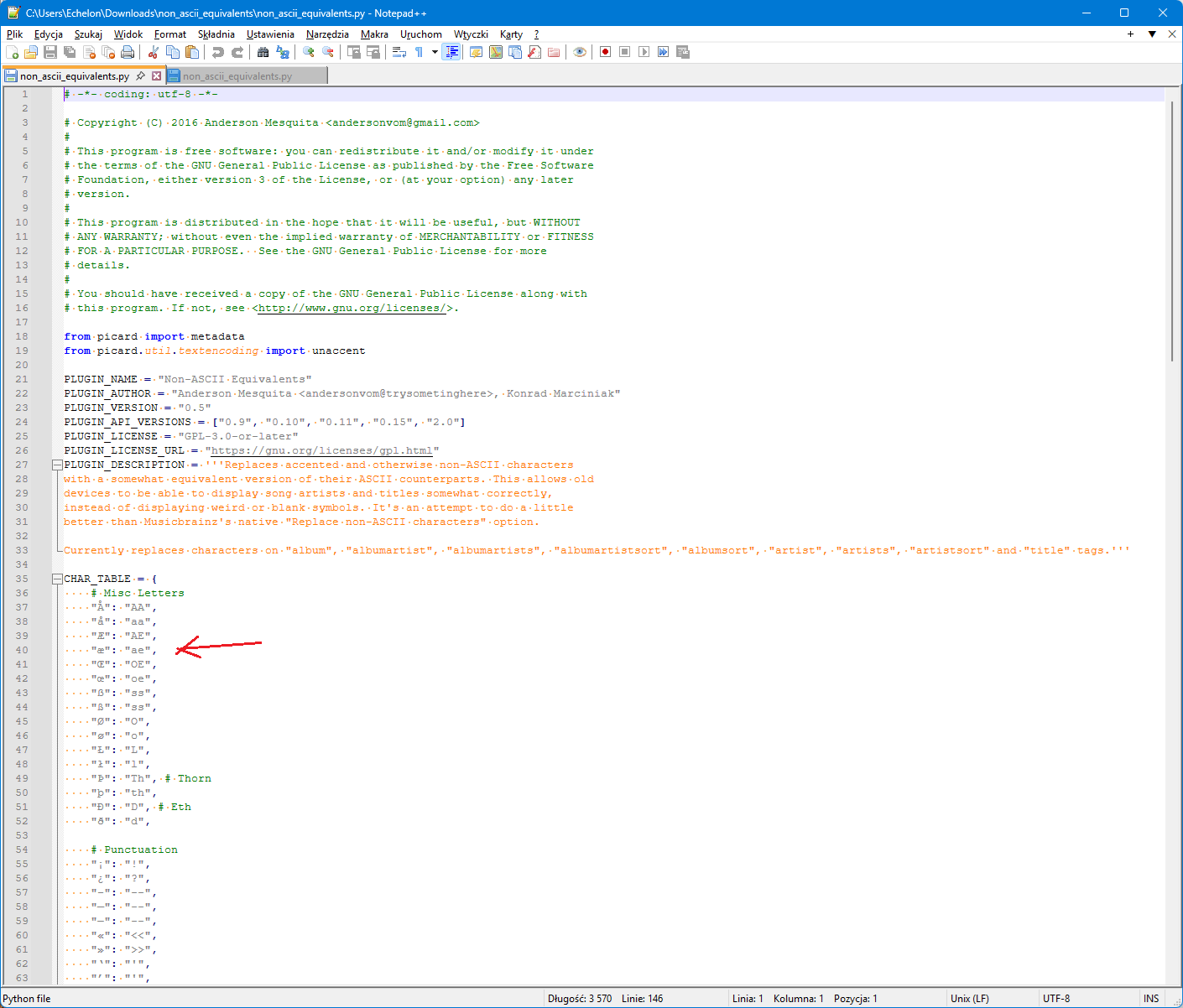Toggle word wrap in the toolbar
The height and width of the screenshot is (1008, 1183).
pos(399,52)
